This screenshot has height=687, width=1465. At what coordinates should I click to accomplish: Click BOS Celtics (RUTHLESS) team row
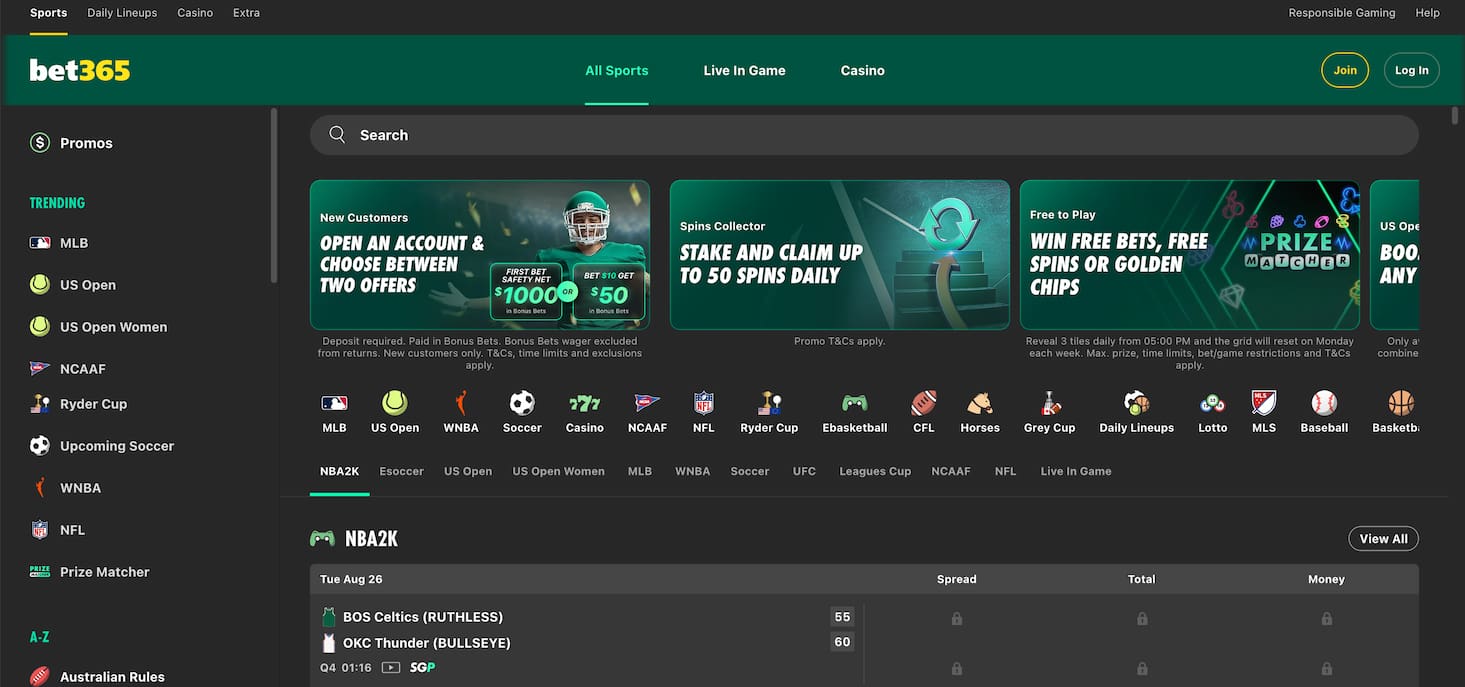423,617
